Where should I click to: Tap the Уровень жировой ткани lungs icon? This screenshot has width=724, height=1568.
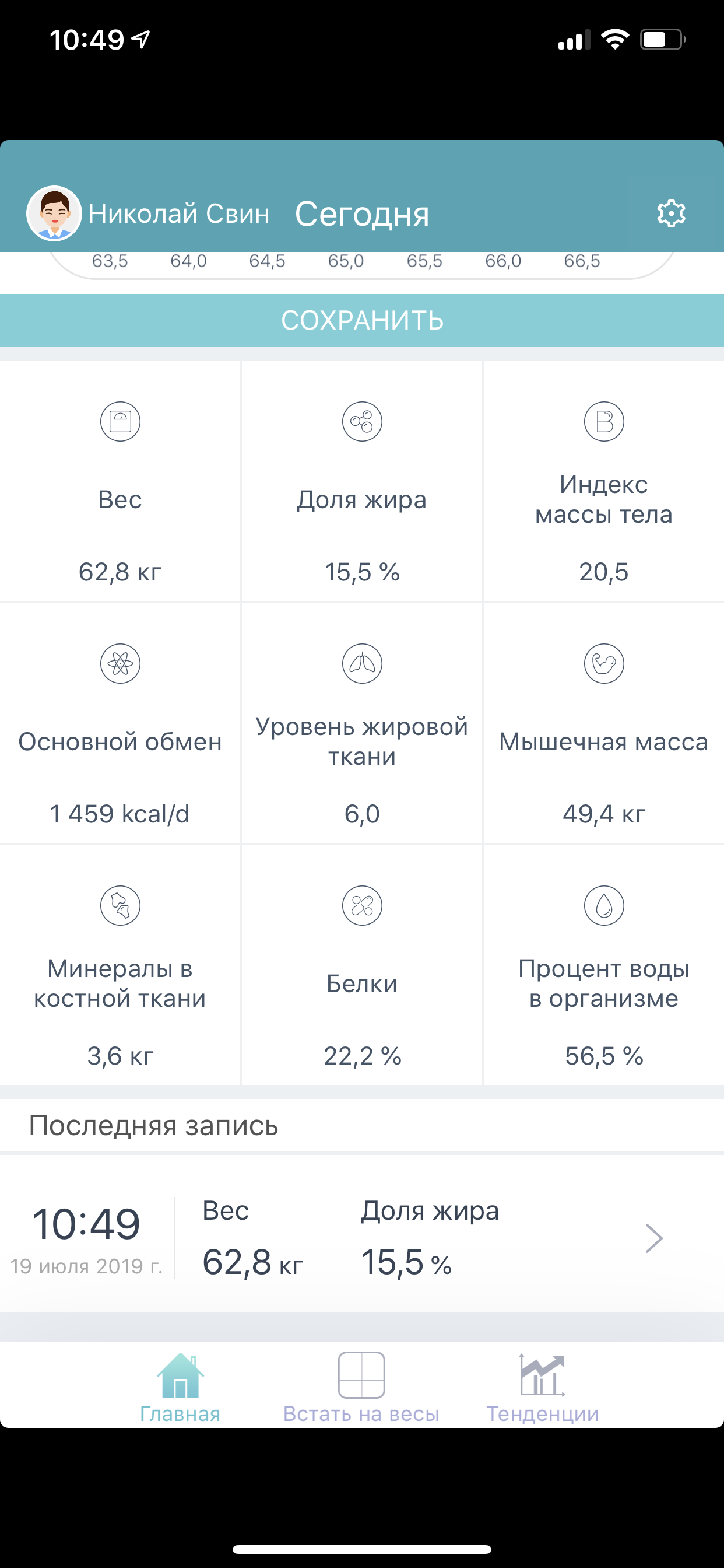coord(362,663)
